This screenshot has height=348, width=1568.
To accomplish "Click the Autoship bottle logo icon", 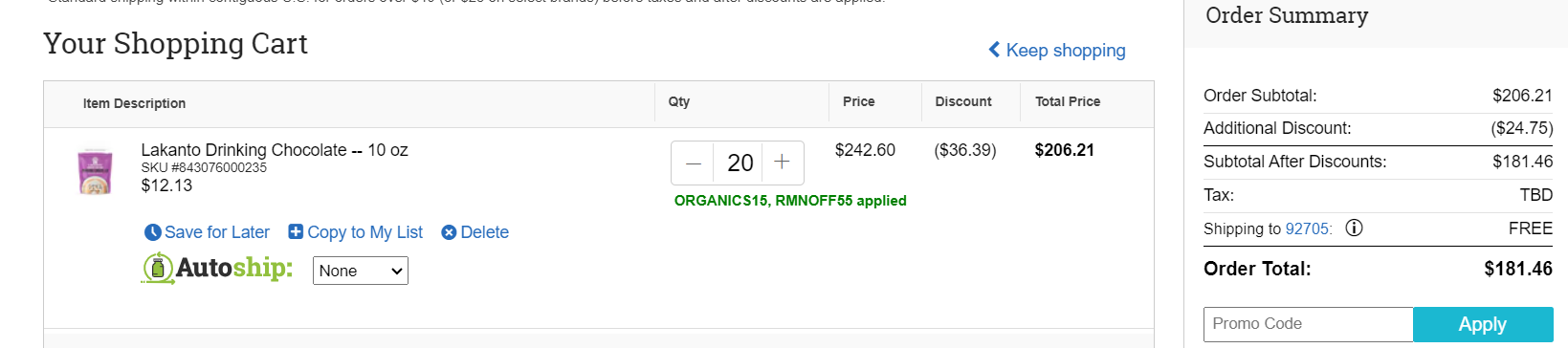I will tap(158, 269).
